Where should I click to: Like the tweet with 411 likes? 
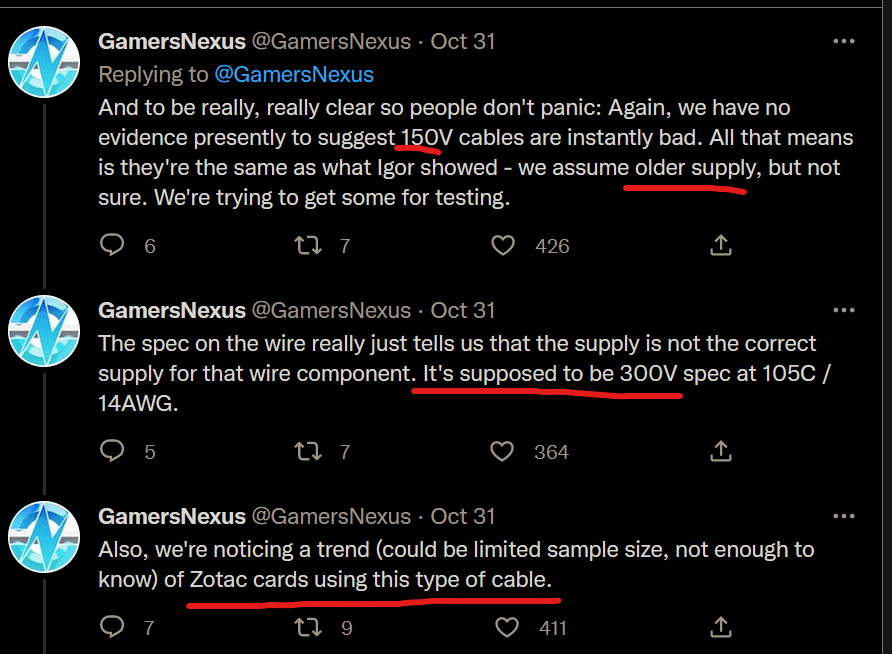click(x=507, y=628)
